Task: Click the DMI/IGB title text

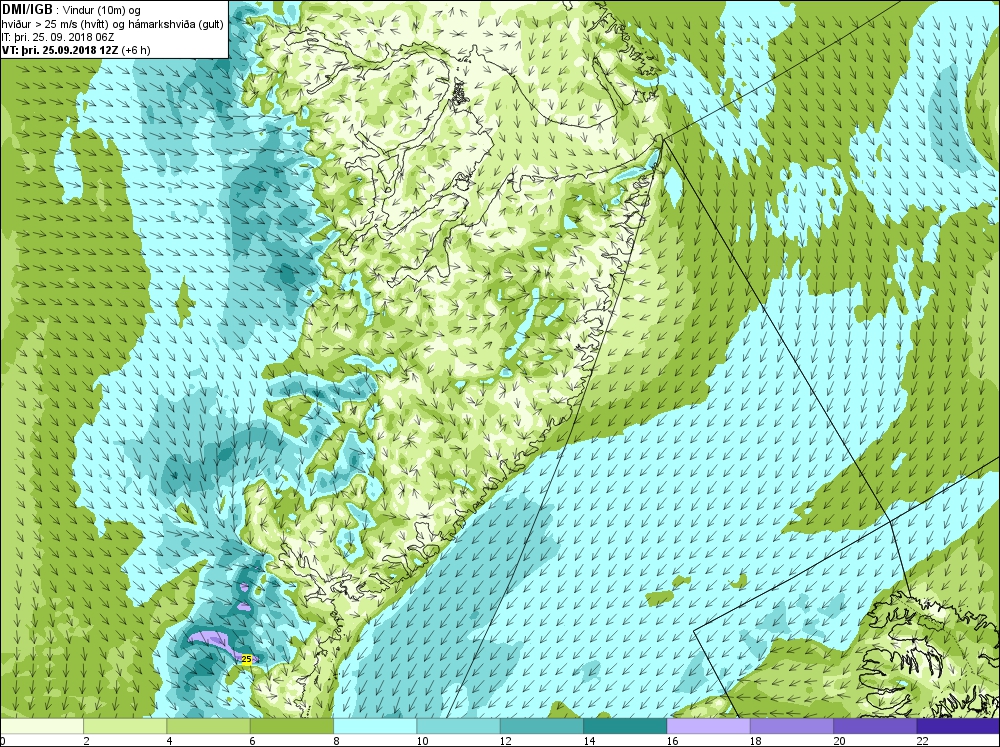Action: coord(27,10)
